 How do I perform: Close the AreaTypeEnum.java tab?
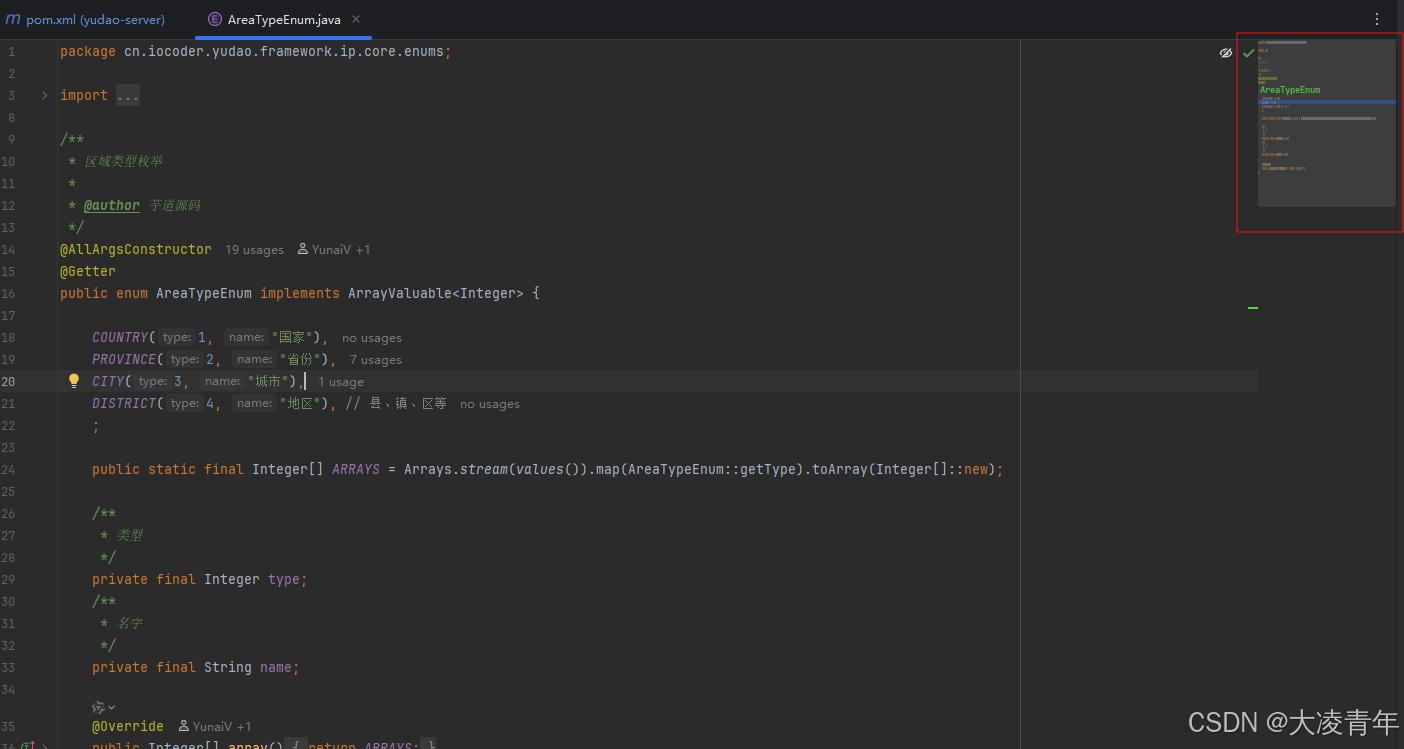point(355,18)
